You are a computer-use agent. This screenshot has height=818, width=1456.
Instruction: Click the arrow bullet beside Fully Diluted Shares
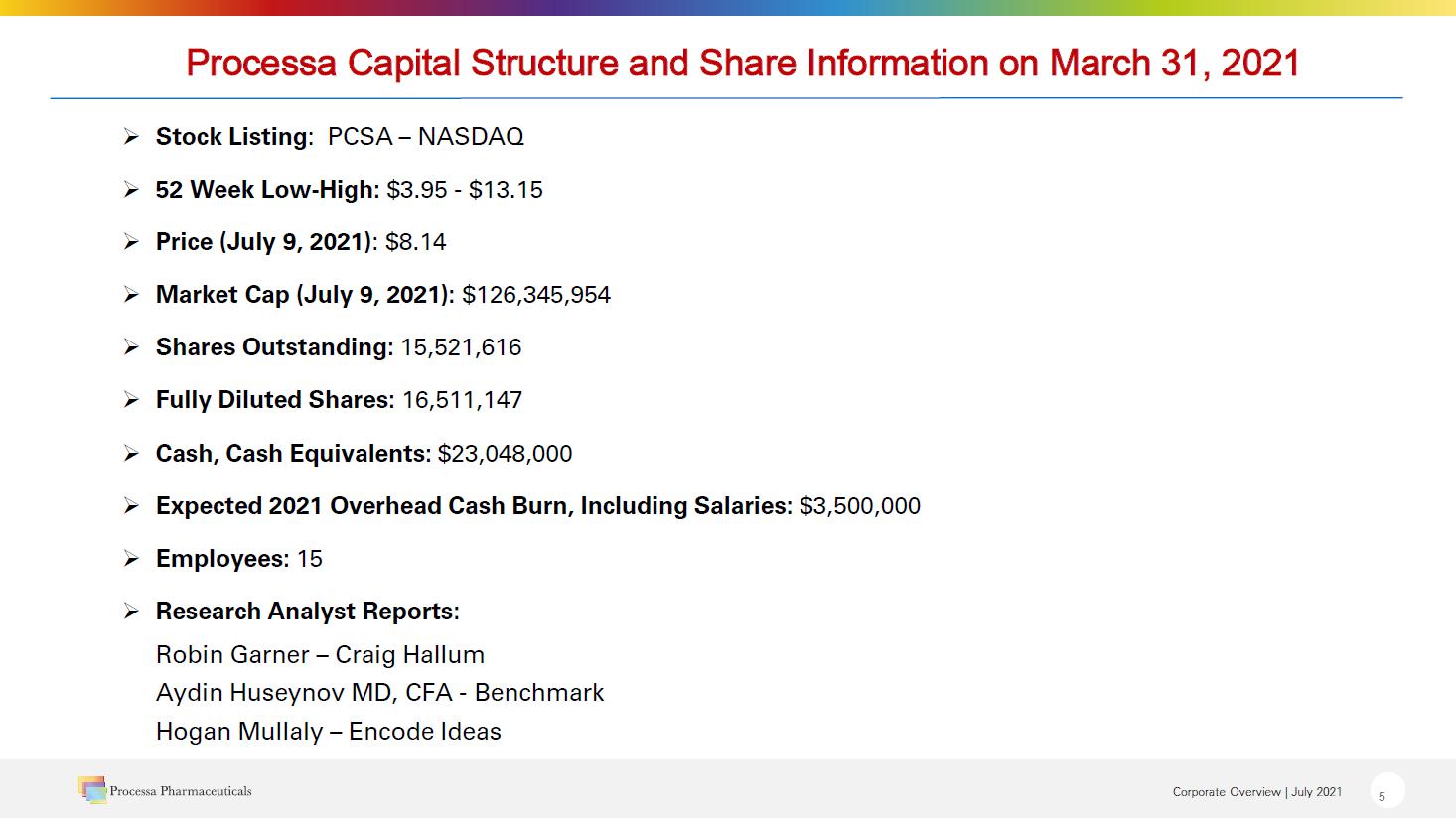[131, 400]
